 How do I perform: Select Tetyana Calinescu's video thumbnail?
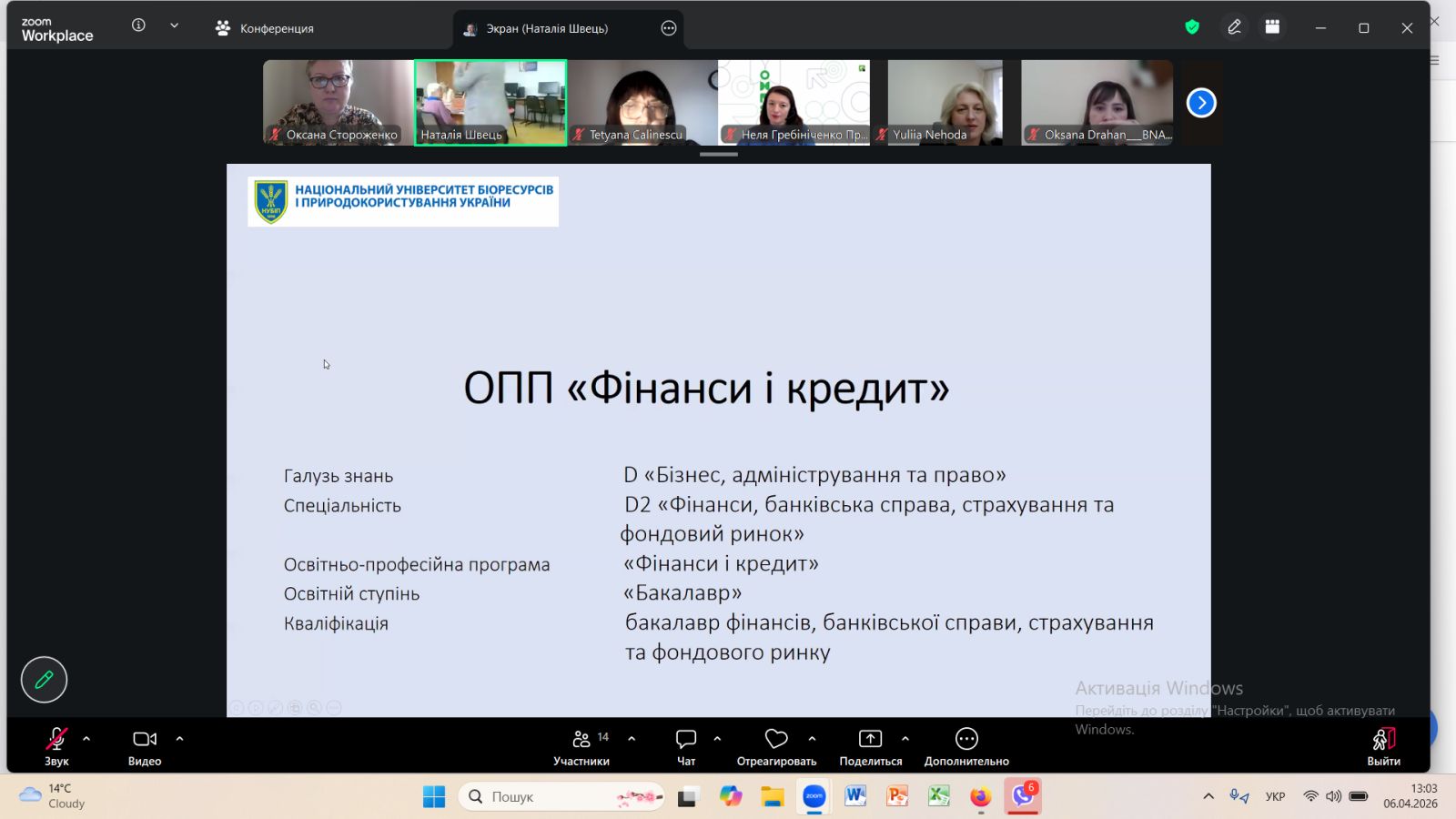point(642,103)
